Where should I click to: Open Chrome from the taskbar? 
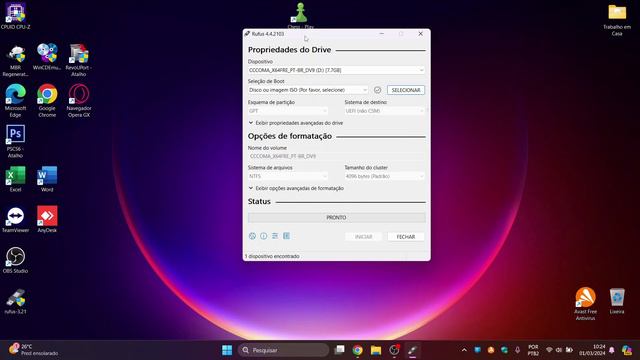point(358,350)
